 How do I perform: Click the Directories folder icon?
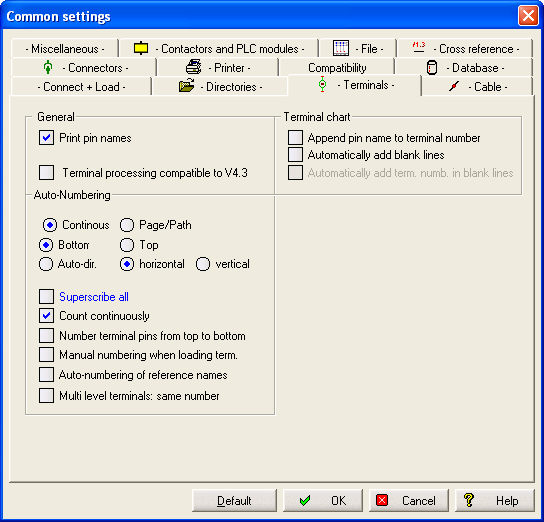pyautogui.click(x=187, y=85)
